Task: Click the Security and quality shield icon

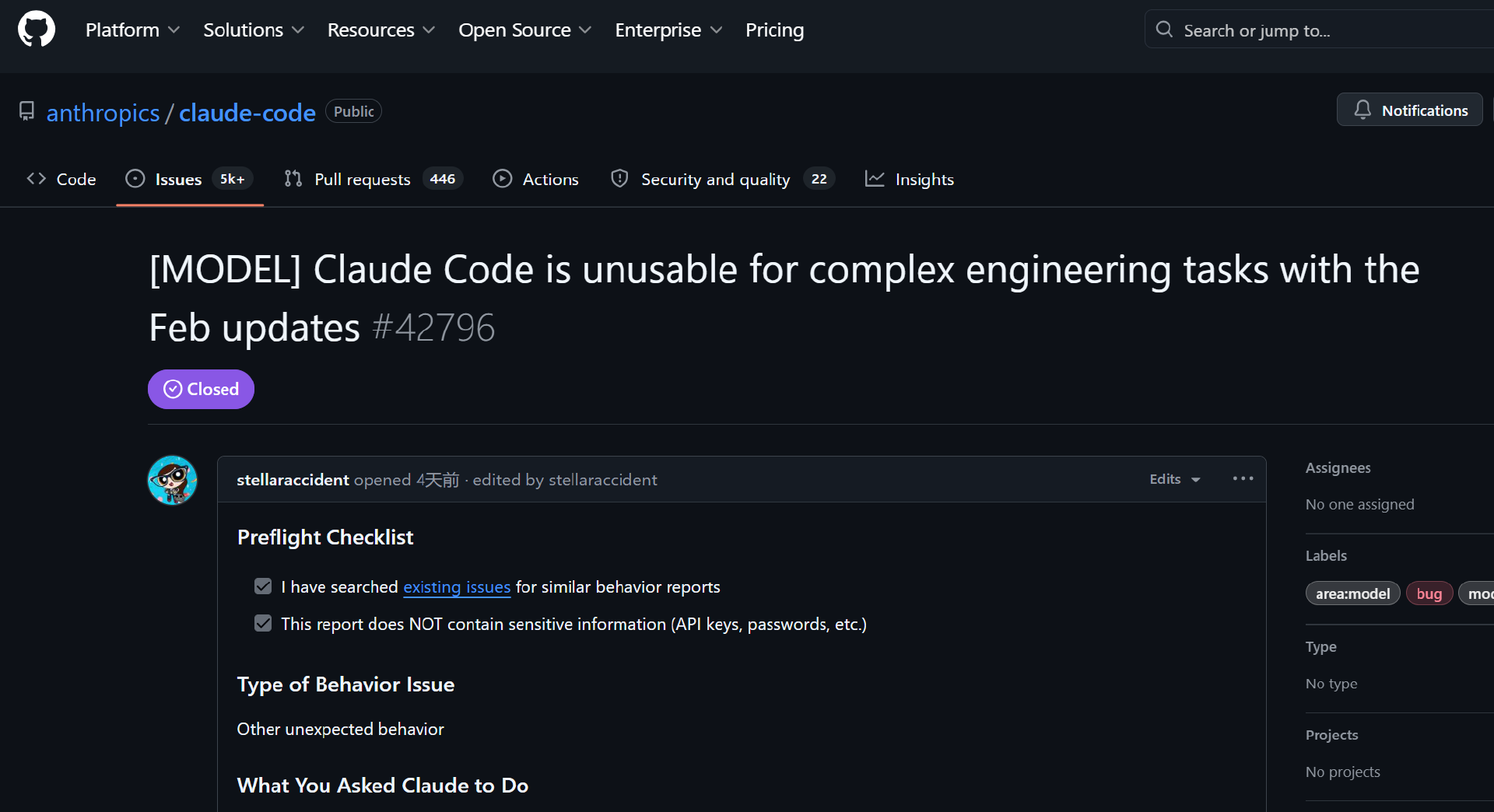Action: pos(619,179)
